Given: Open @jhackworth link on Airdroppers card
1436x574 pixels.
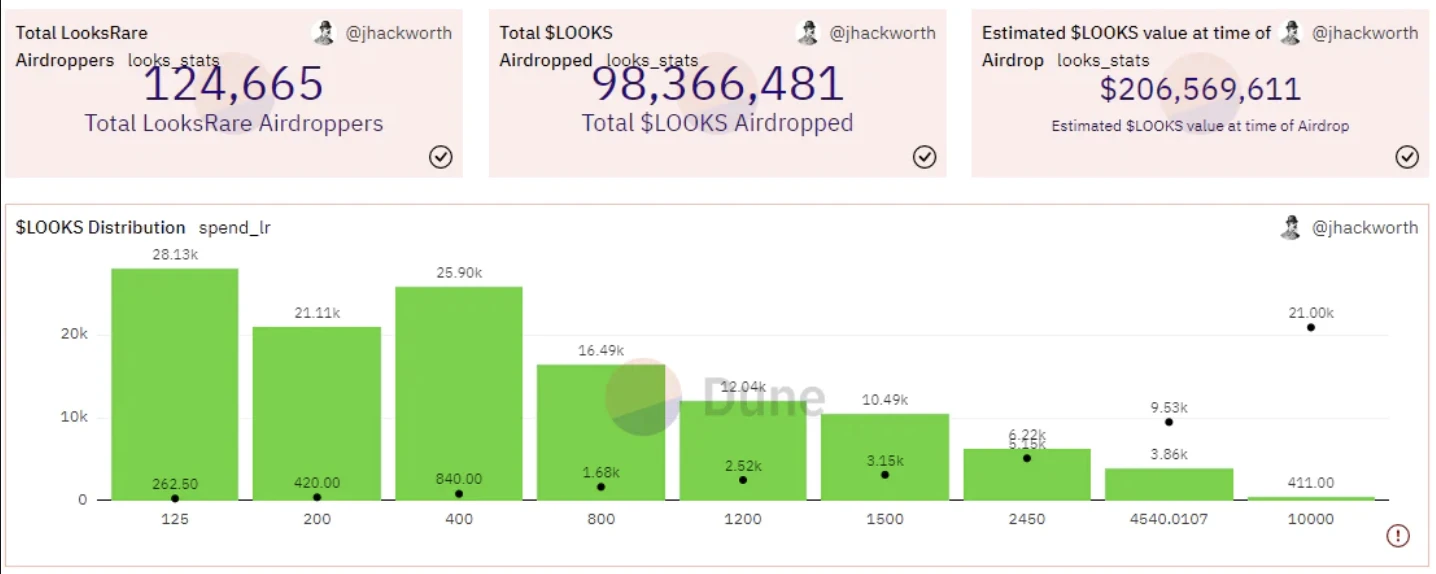Looking at the screenshot, I should (x=399, y=33).
